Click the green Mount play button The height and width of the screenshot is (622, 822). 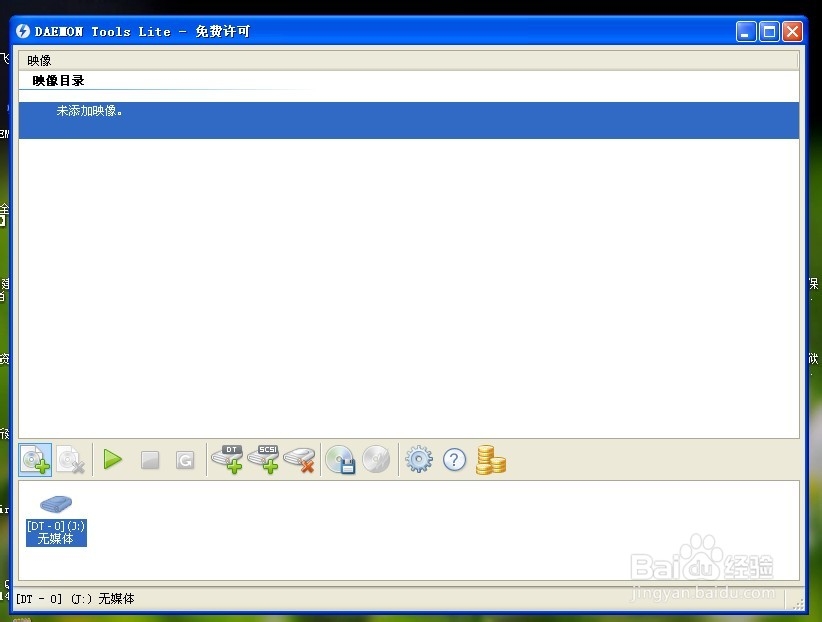[112, 459]
